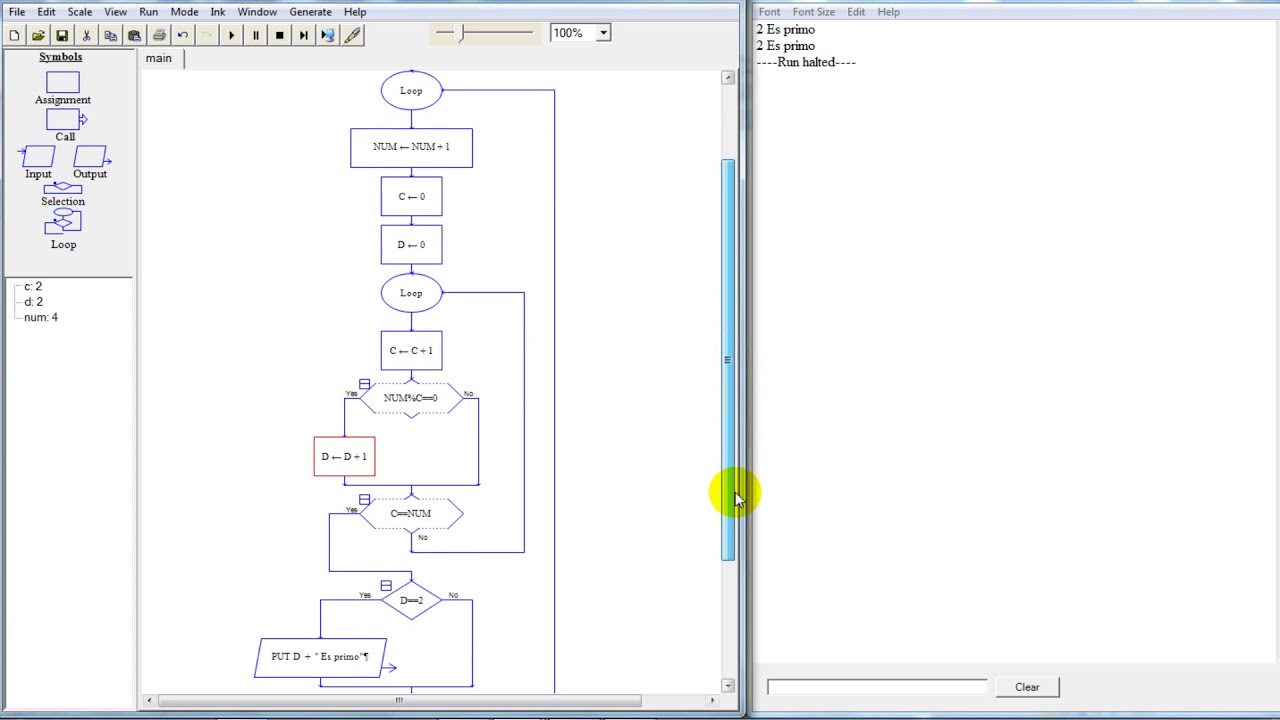The width and height of the screenshot is (1280, 720).
Task: Click the test server icon in the toolbar
Action: pyautogui.click(x=328, y=35)
